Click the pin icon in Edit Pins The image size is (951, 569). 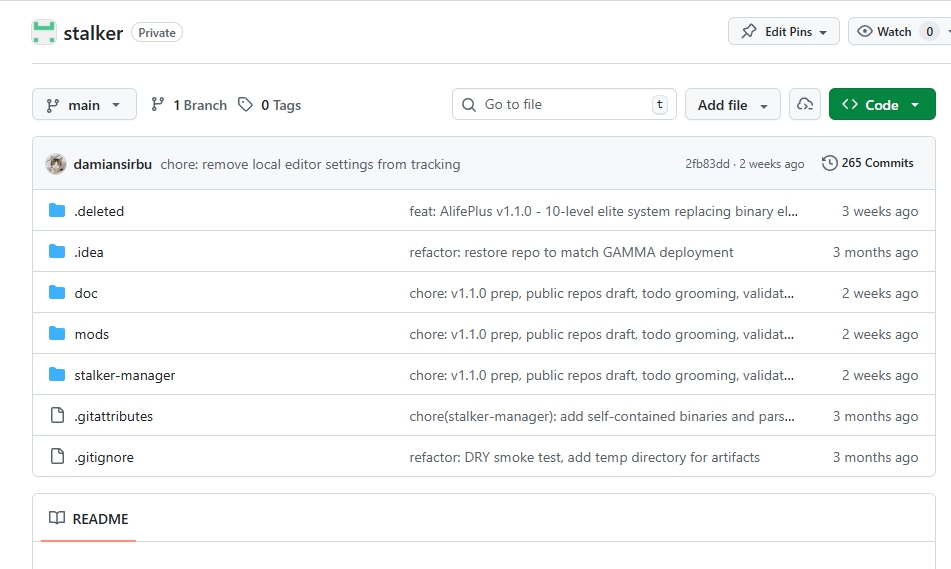(x=749, y=31)
